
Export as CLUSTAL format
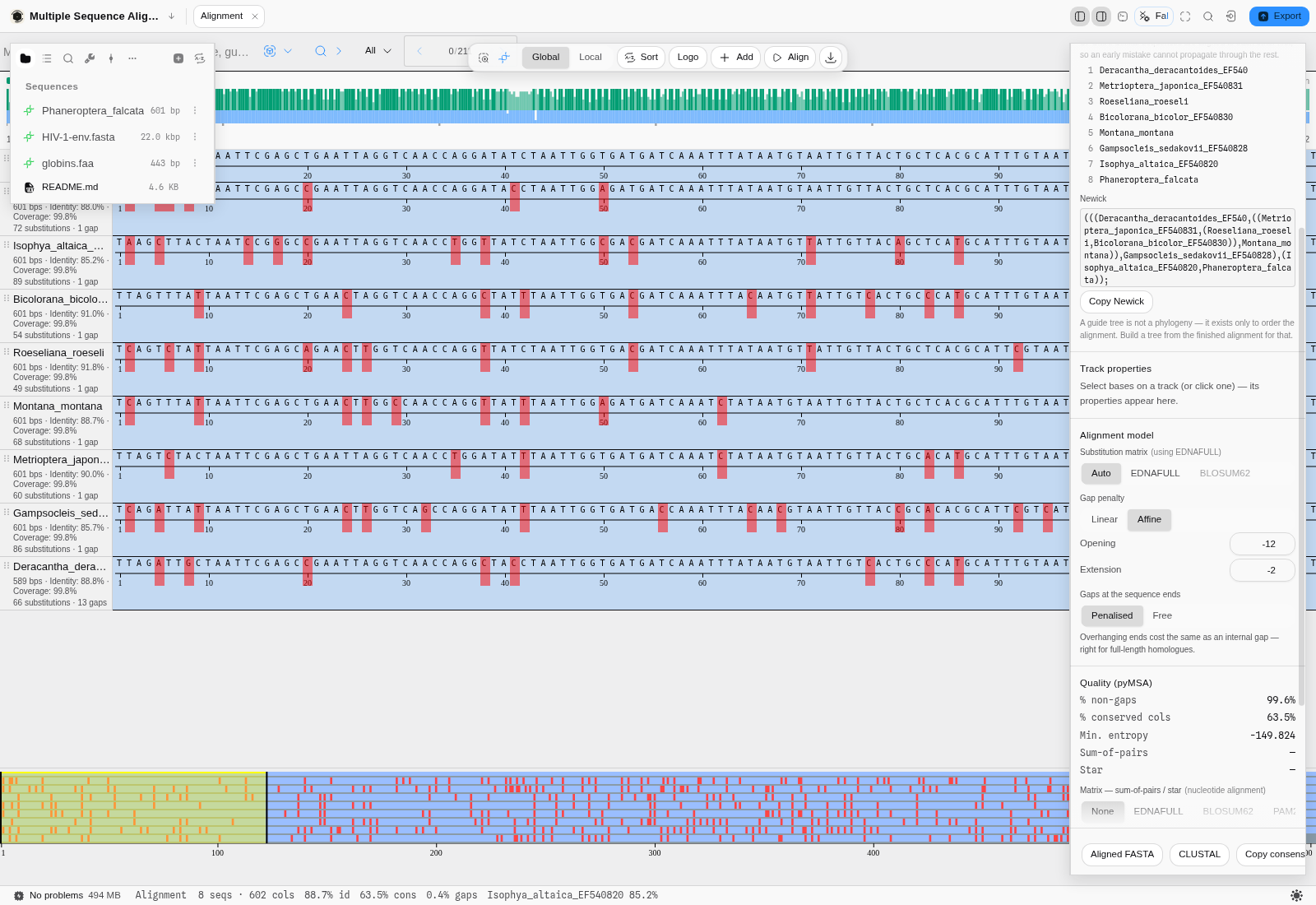[x=1199, y=854]
